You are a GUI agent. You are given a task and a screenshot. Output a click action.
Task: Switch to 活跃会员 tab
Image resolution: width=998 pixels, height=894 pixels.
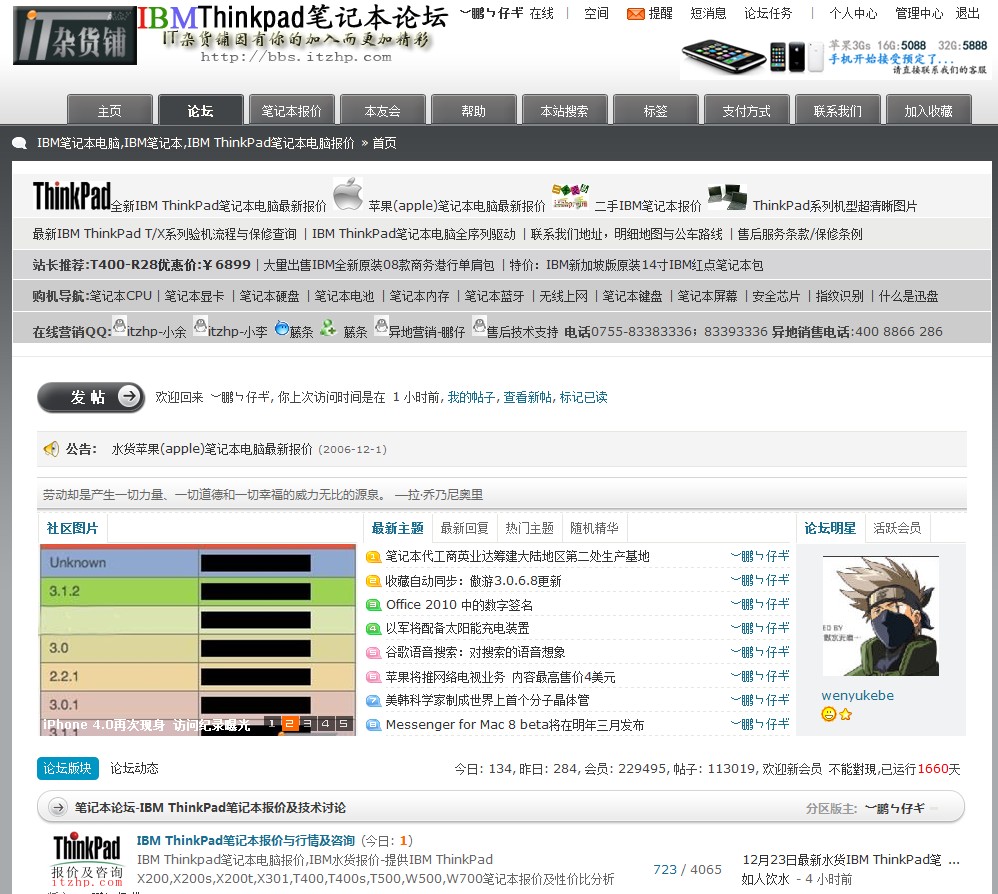(x=897, y=528)
